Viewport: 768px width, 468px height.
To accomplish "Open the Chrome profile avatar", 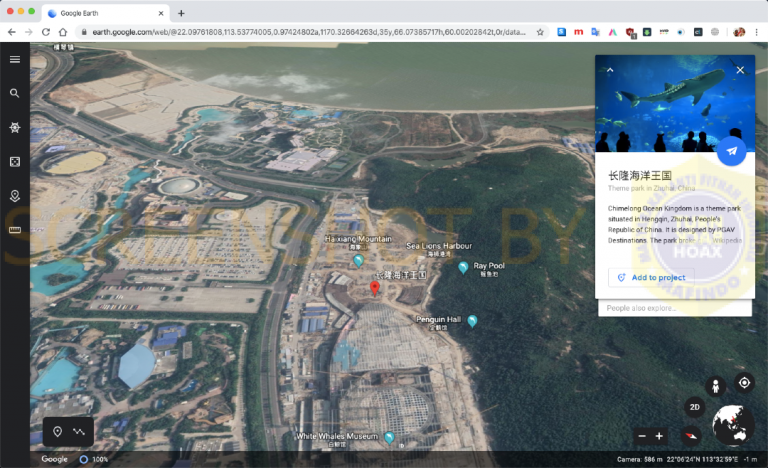I will coord(739,32).
